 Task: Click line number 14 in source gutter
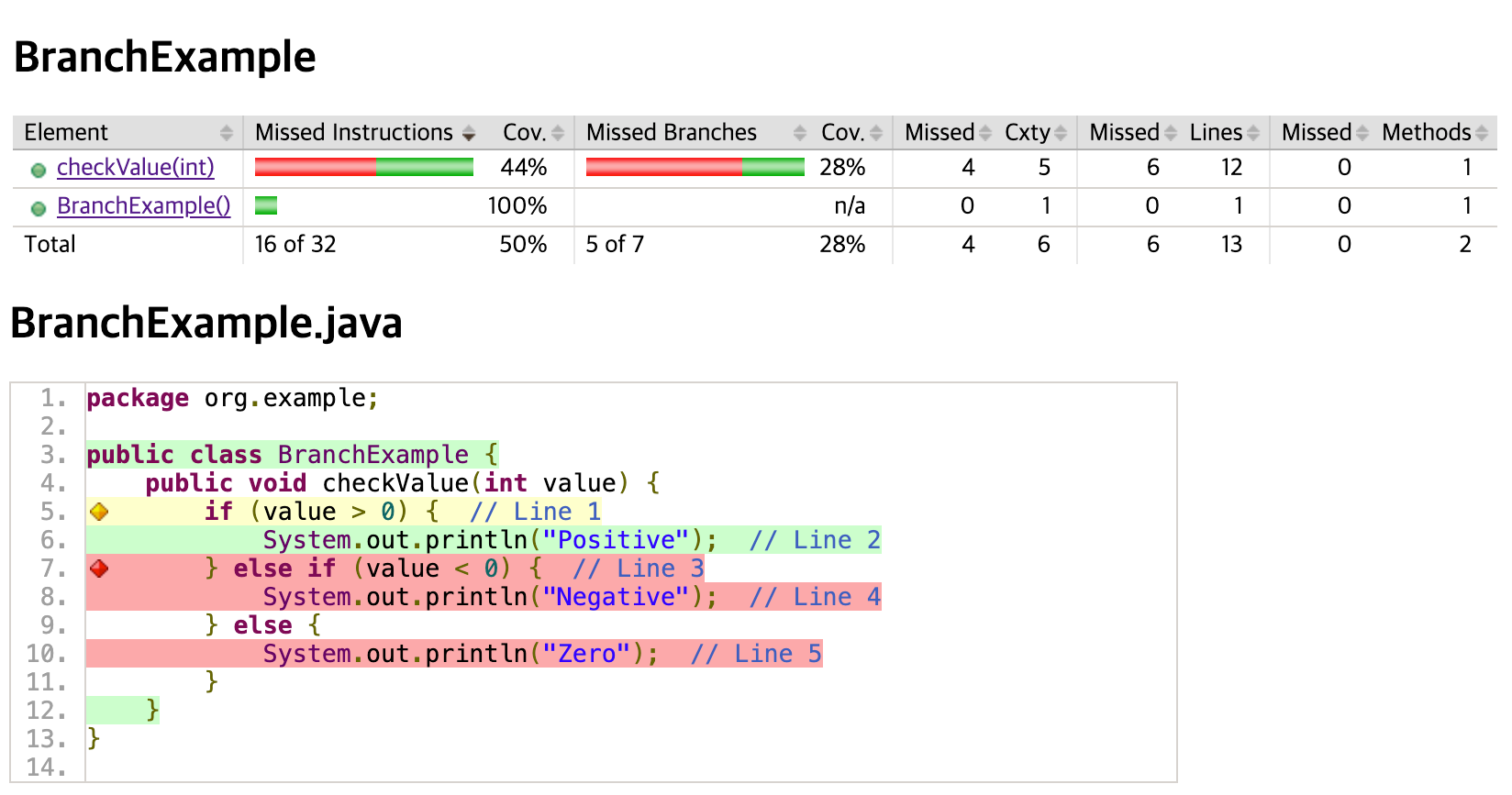tap(47, 767)
